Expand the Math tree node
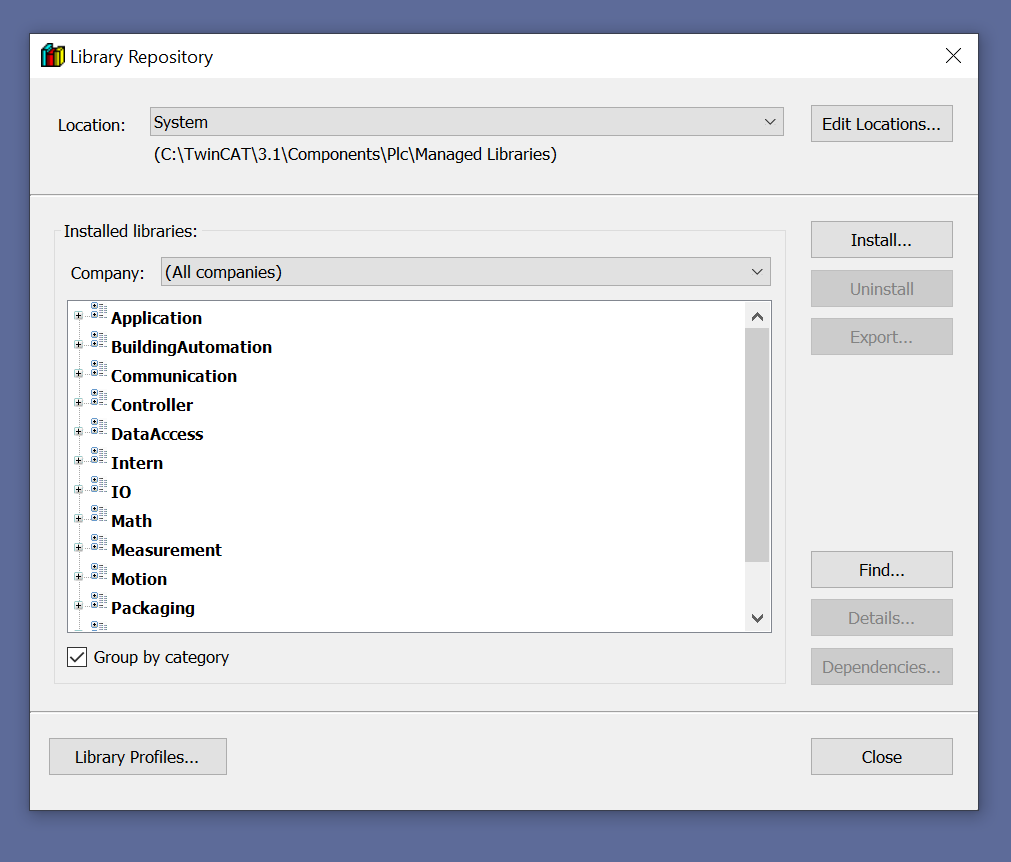Image resolution: width=1011 pixels, height=862 pixels. tap(78, 518)
